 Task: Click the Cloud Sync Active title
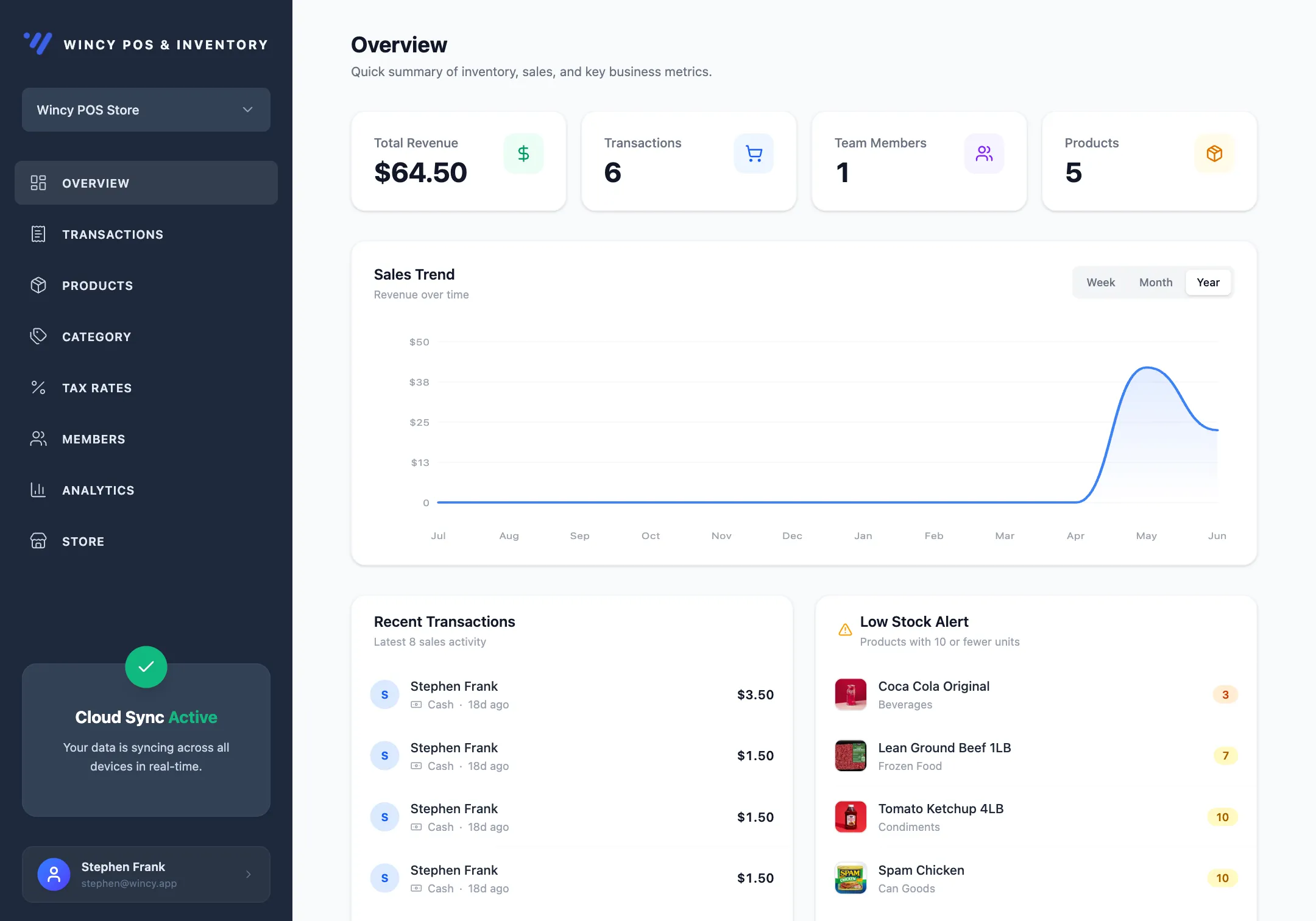[x=146, y=718]
